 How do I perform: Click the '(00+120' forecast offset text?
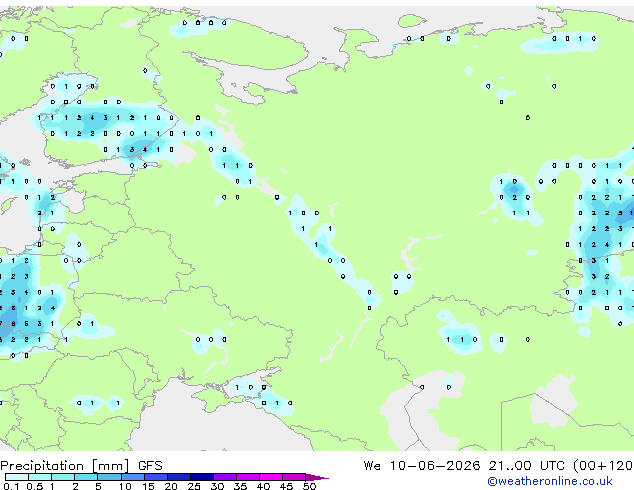tap(603, 466)
